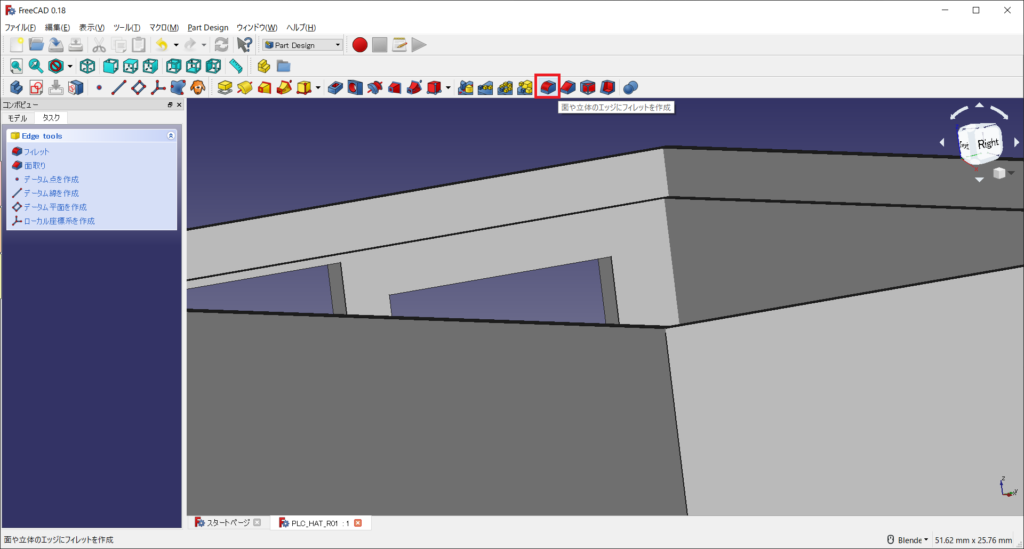Open the ツール menu
The image size is (1024, 549).
click(127, 27)
